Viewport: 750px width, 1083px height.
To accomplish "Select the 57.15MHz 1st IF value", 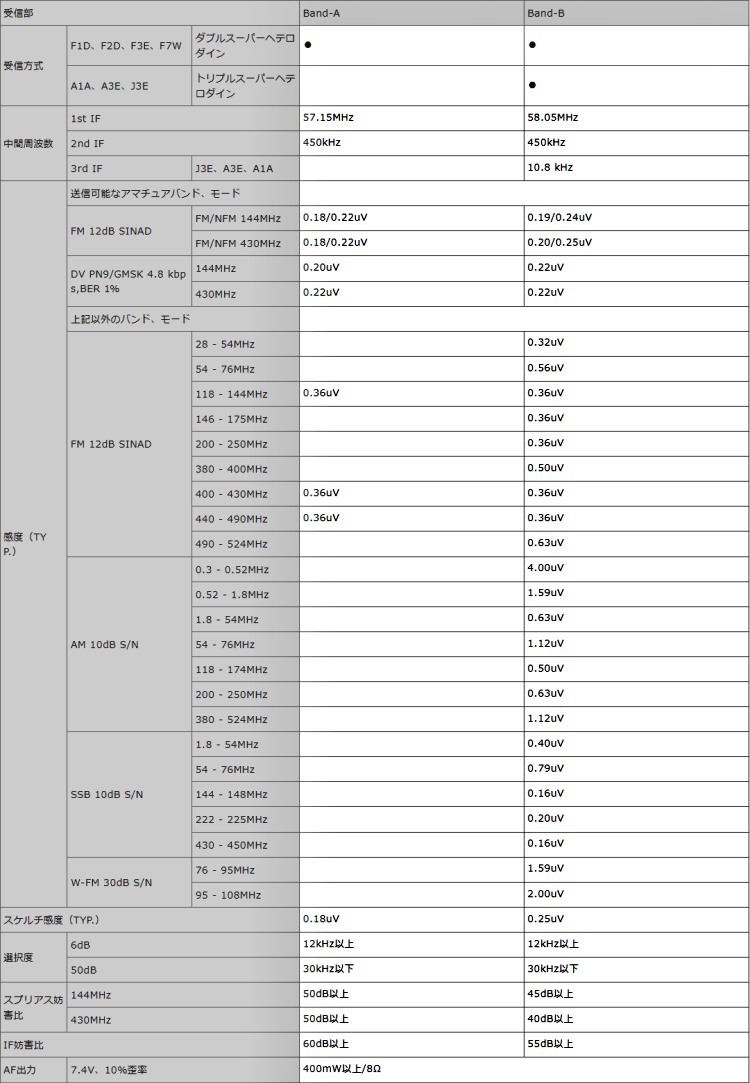I will click(x=328, y=118).
